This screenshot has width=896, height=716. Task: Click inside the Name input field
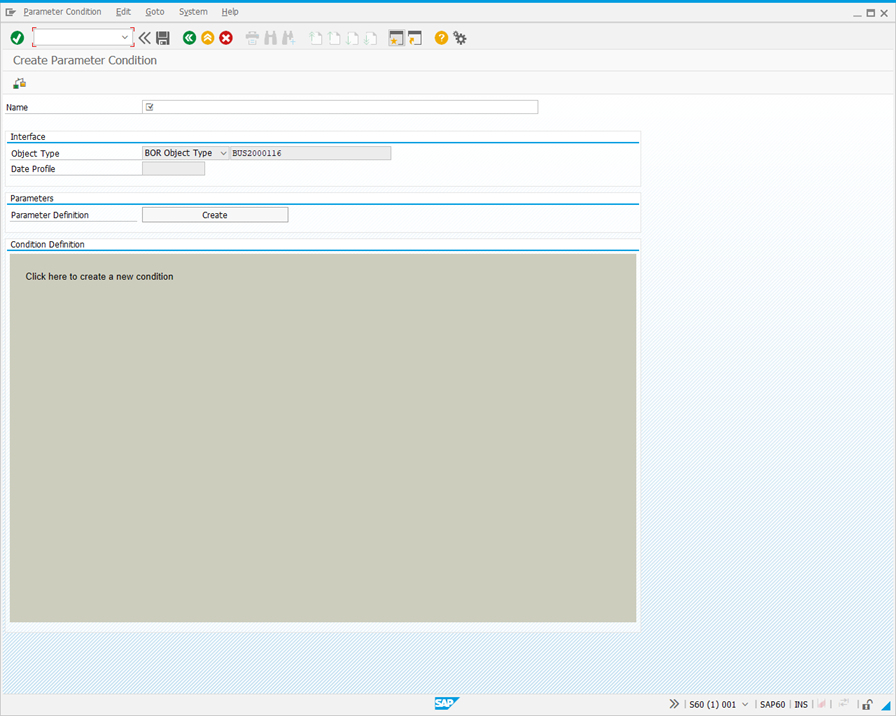pyautogui.click(x=340, y=107)
